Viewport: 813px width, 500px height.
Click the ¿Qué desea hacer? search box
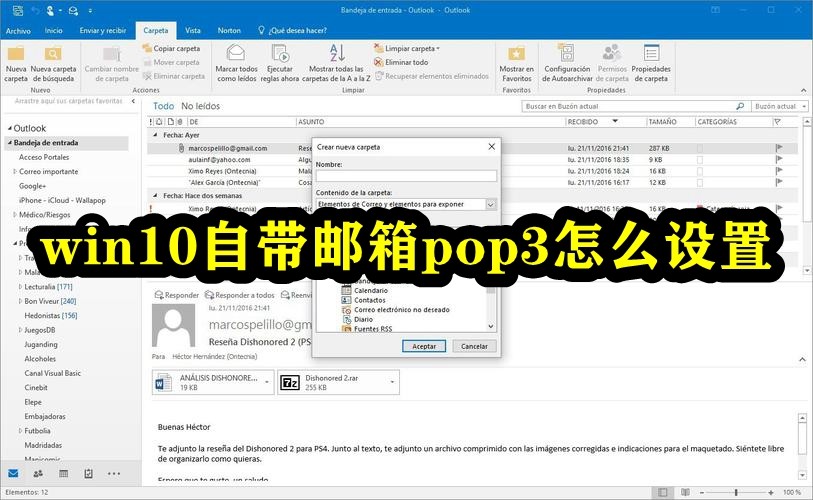click(293, 31)
